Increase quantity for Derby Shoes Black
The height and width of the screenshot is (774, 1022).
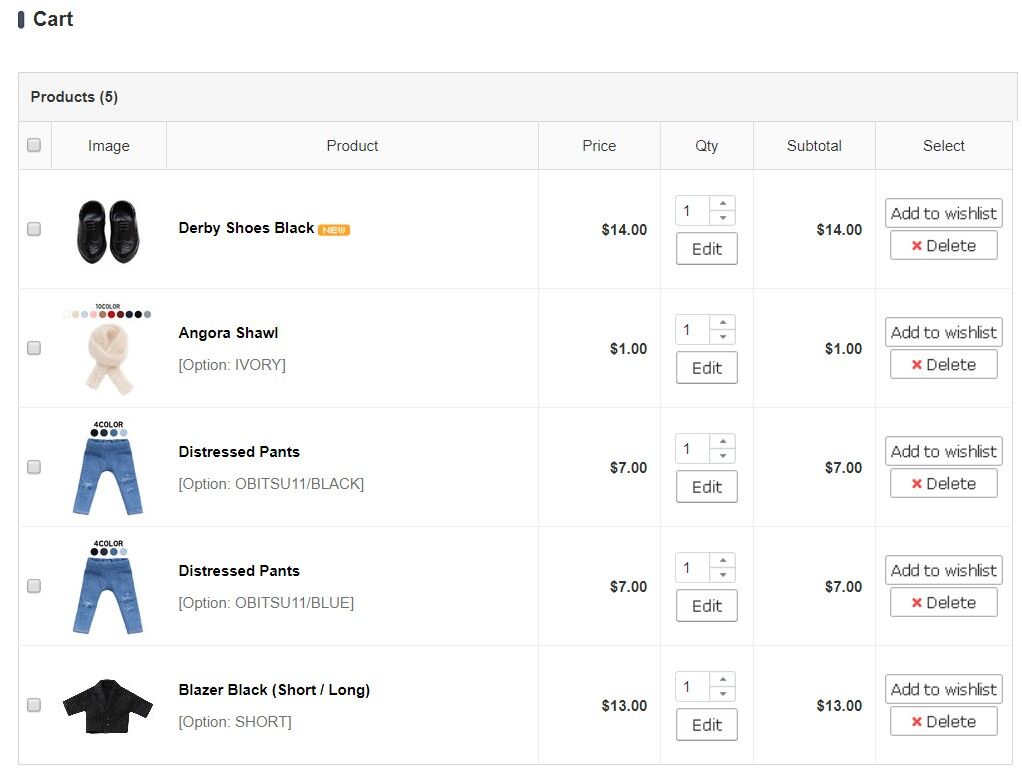723,203
